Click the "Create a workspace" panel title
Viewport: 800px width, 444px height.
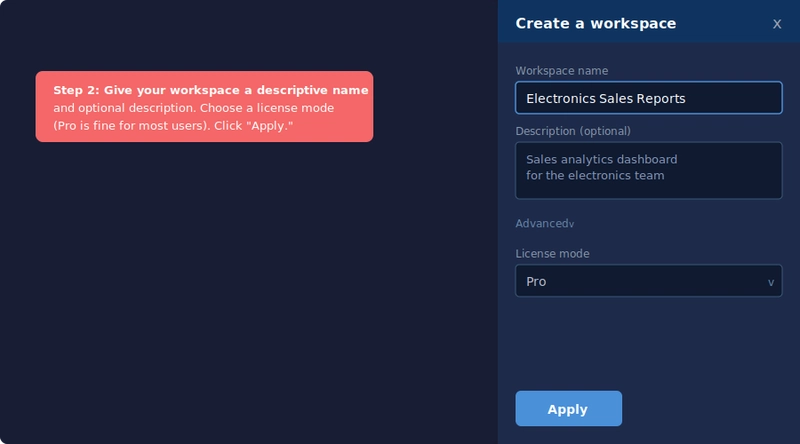coord(595,23)
